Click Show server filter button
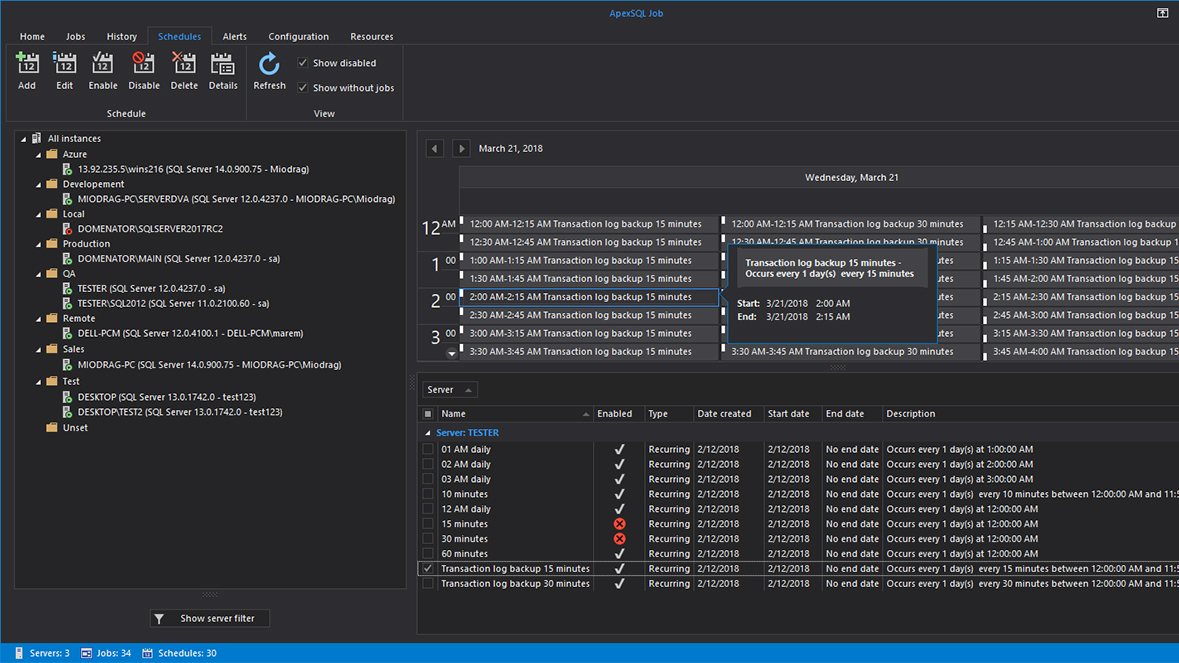 click(x=209, y=619)
